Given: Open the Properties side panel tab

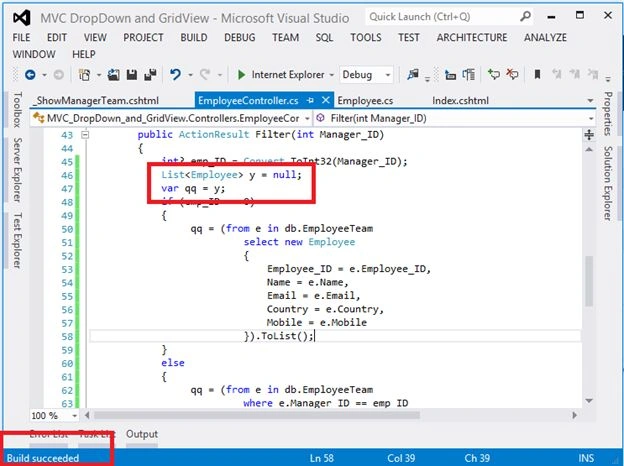Looking at the screenshot, I should click(608, 113).
